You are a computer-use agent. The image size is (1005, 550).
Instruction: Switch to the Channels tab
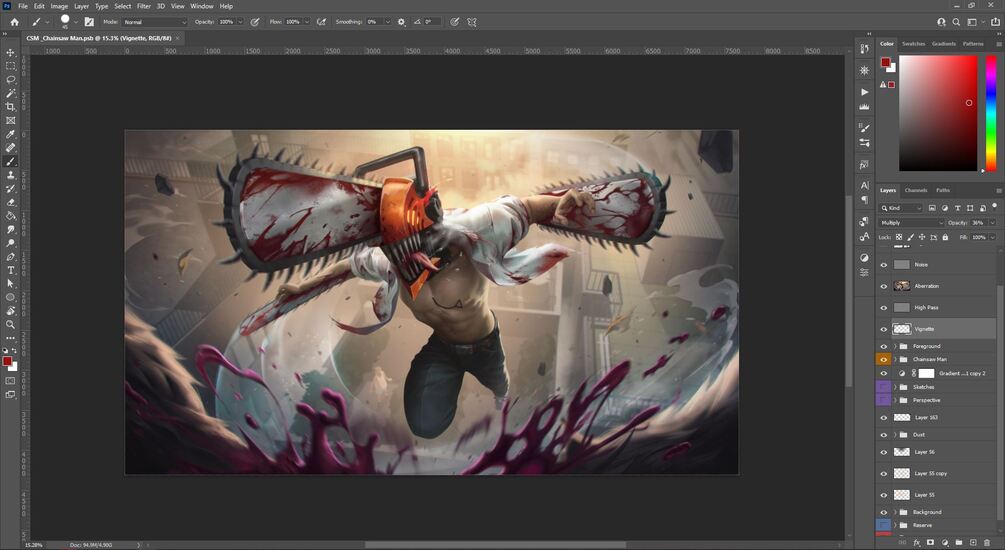click(916, 190)
